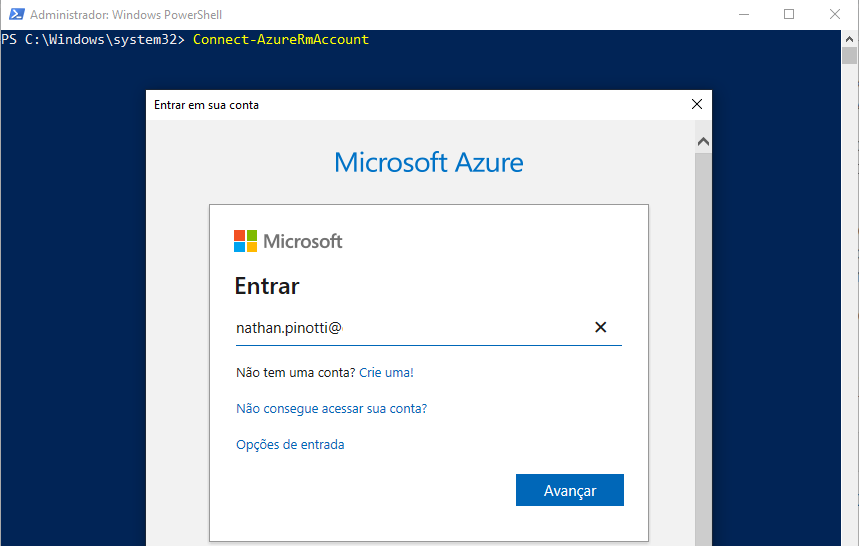
Task: Click the PowerShell scrollbar thumb
Action: coord(850,55)
